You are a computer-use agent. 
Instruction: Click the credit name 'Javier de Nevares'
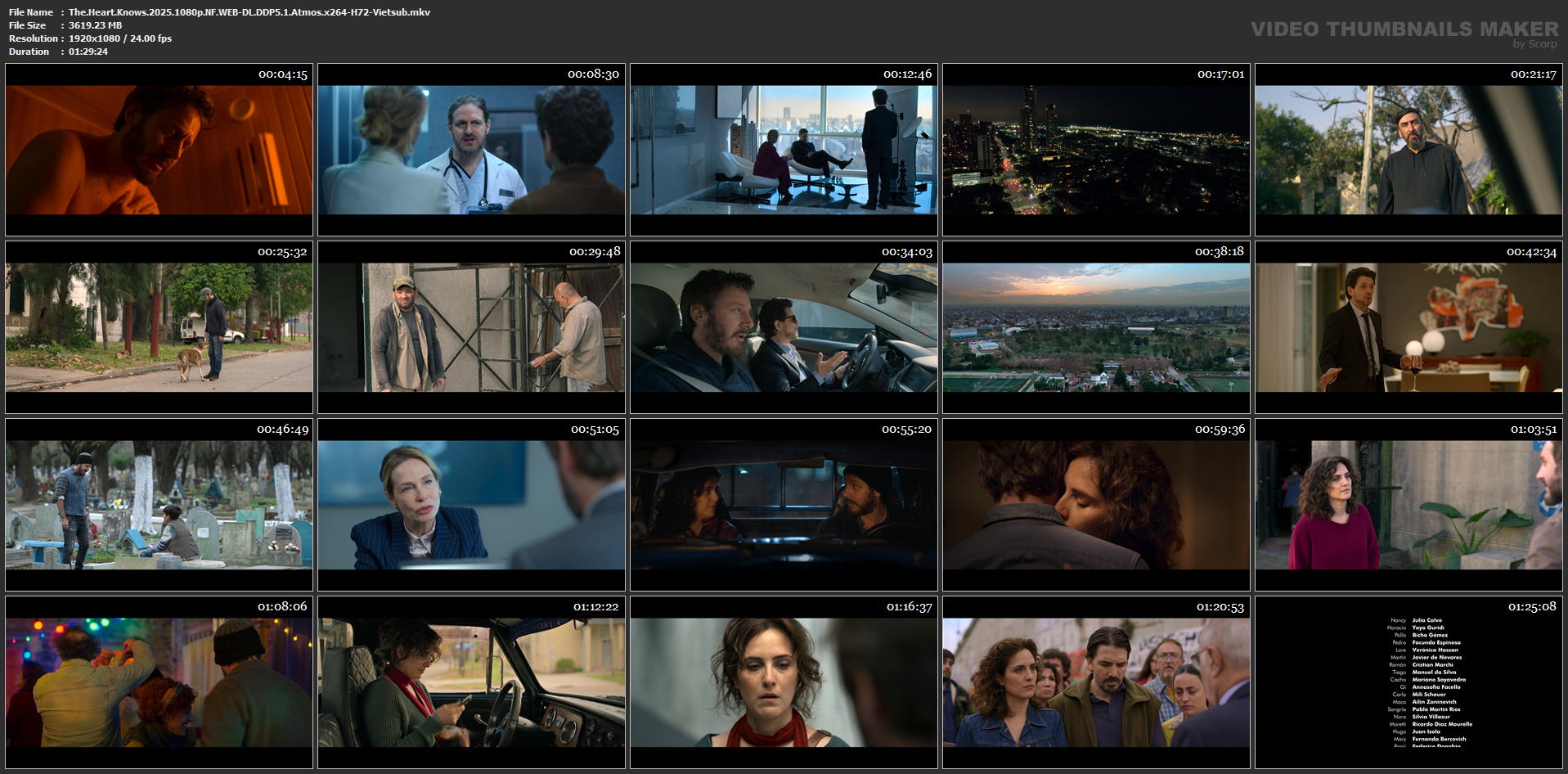[1437, 657]
